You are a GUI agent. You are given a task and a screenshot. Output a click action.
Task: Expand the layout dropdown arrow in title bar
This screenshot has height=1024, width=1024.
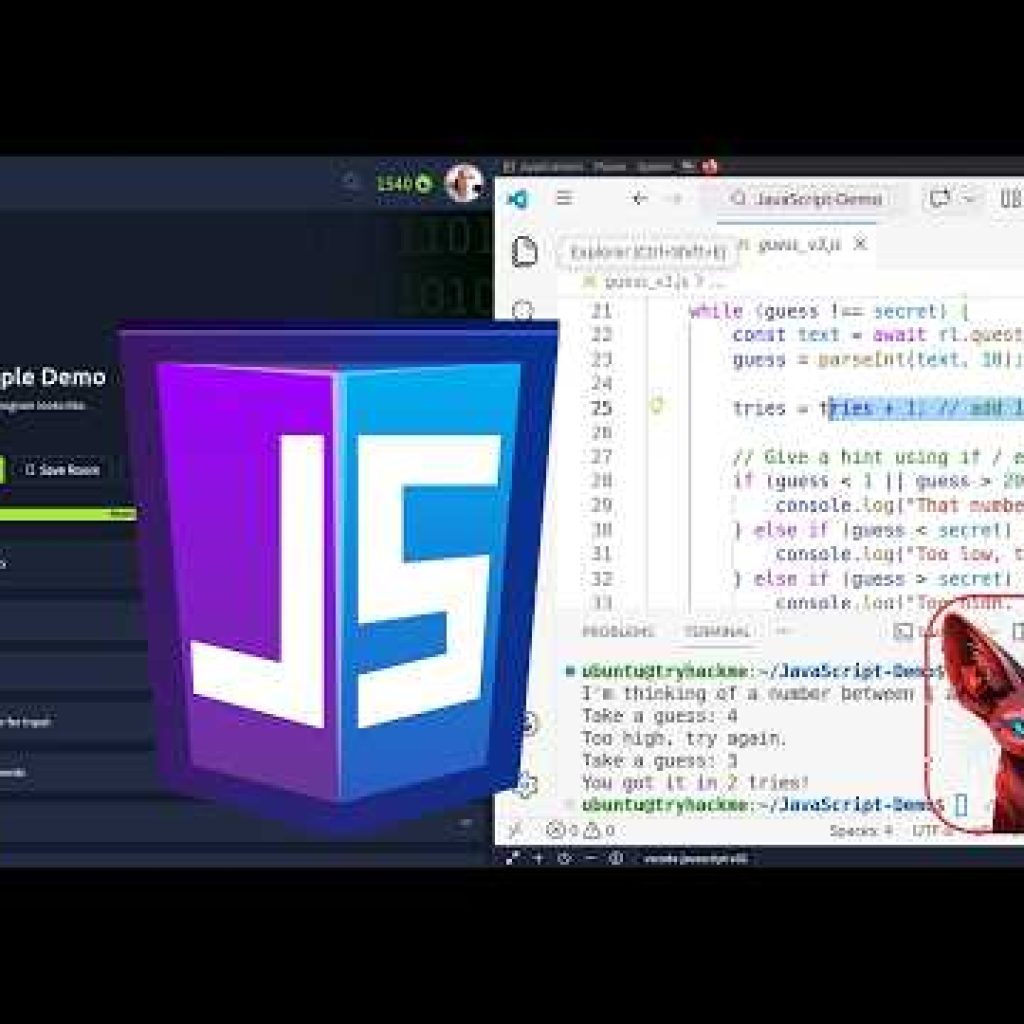coord(969,199)
